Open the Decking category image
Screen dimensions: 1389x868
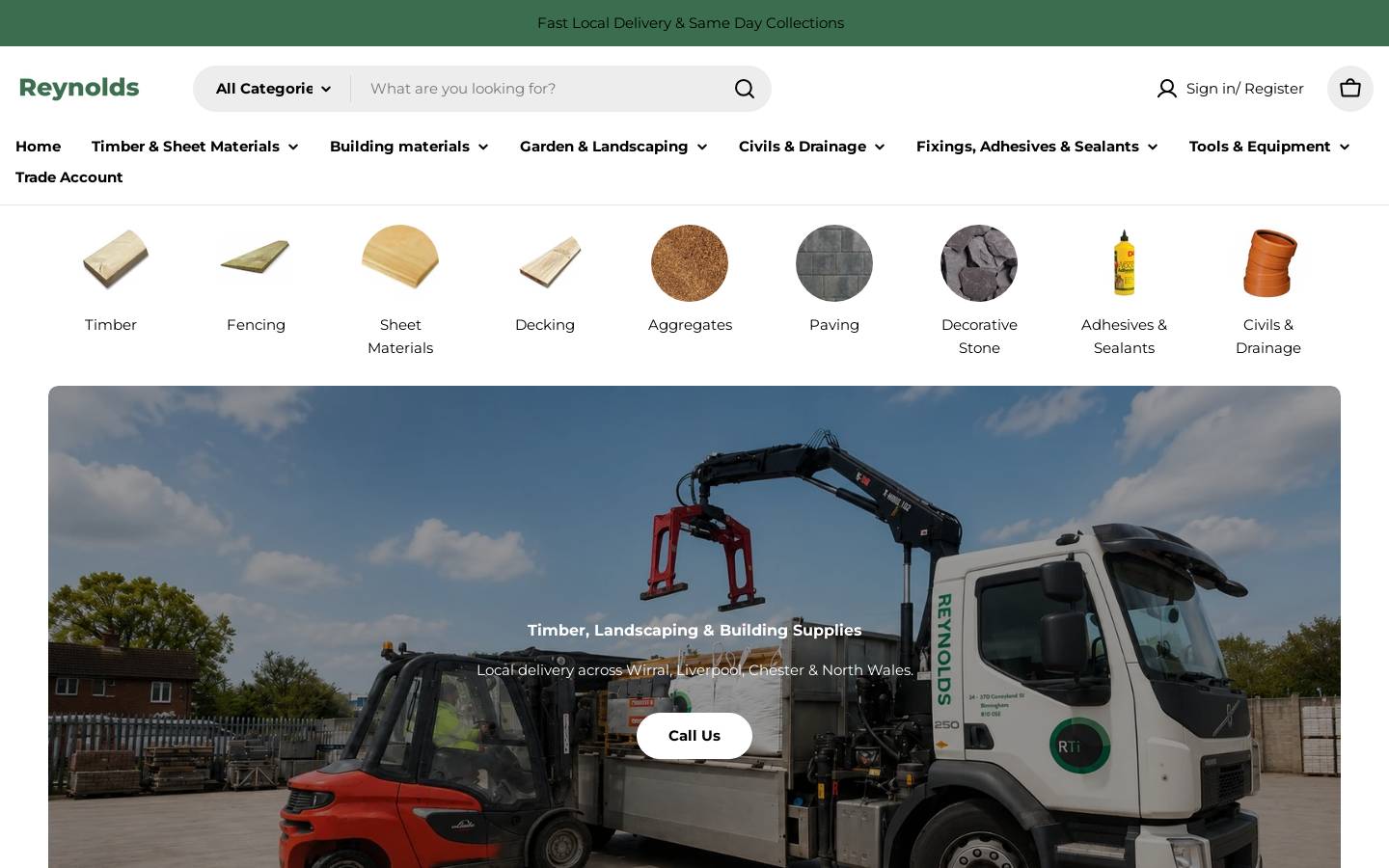pos(545,263)
